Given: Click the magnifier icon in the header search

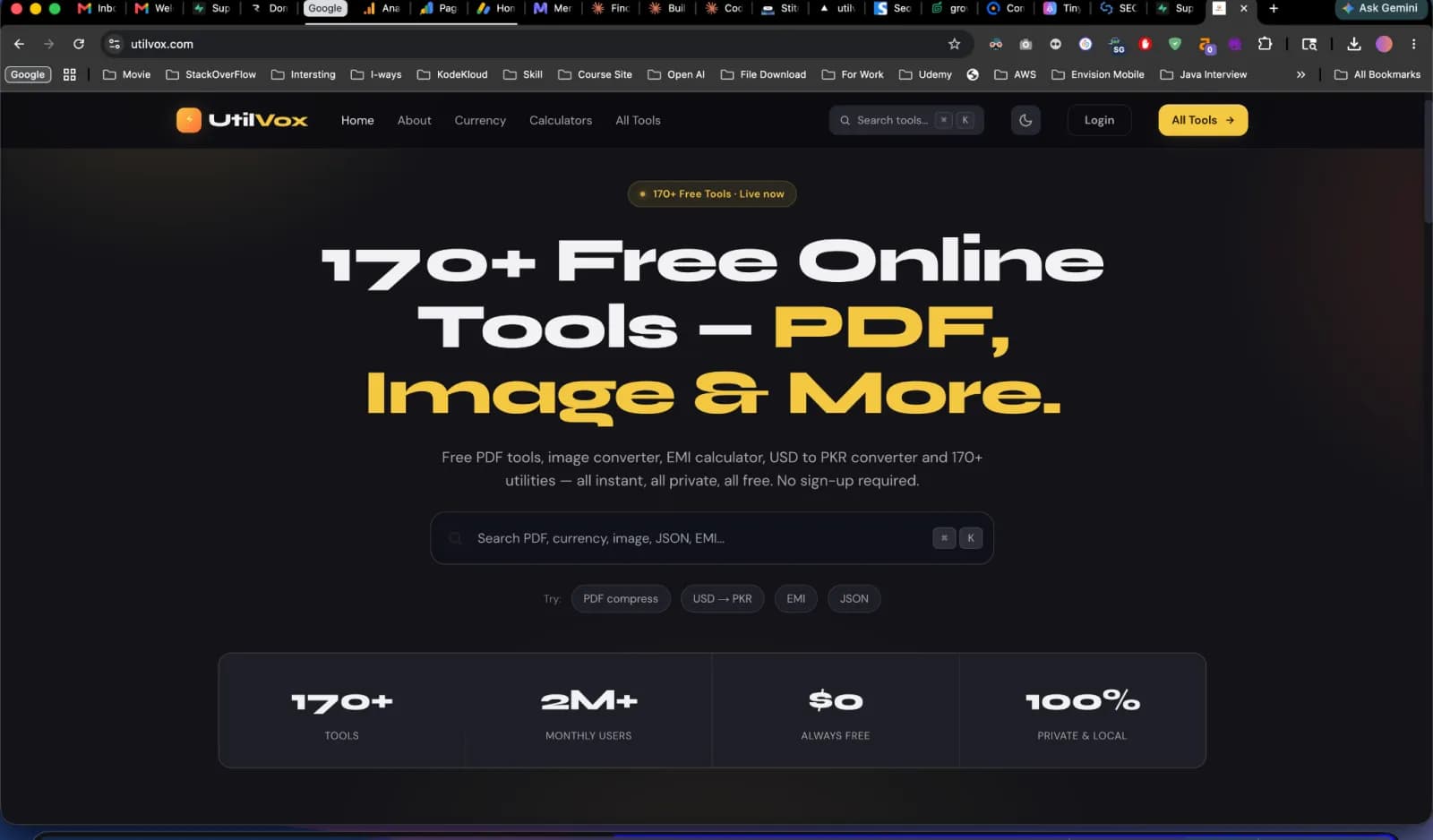Looking at the screenshot, I should pos(845,120).
